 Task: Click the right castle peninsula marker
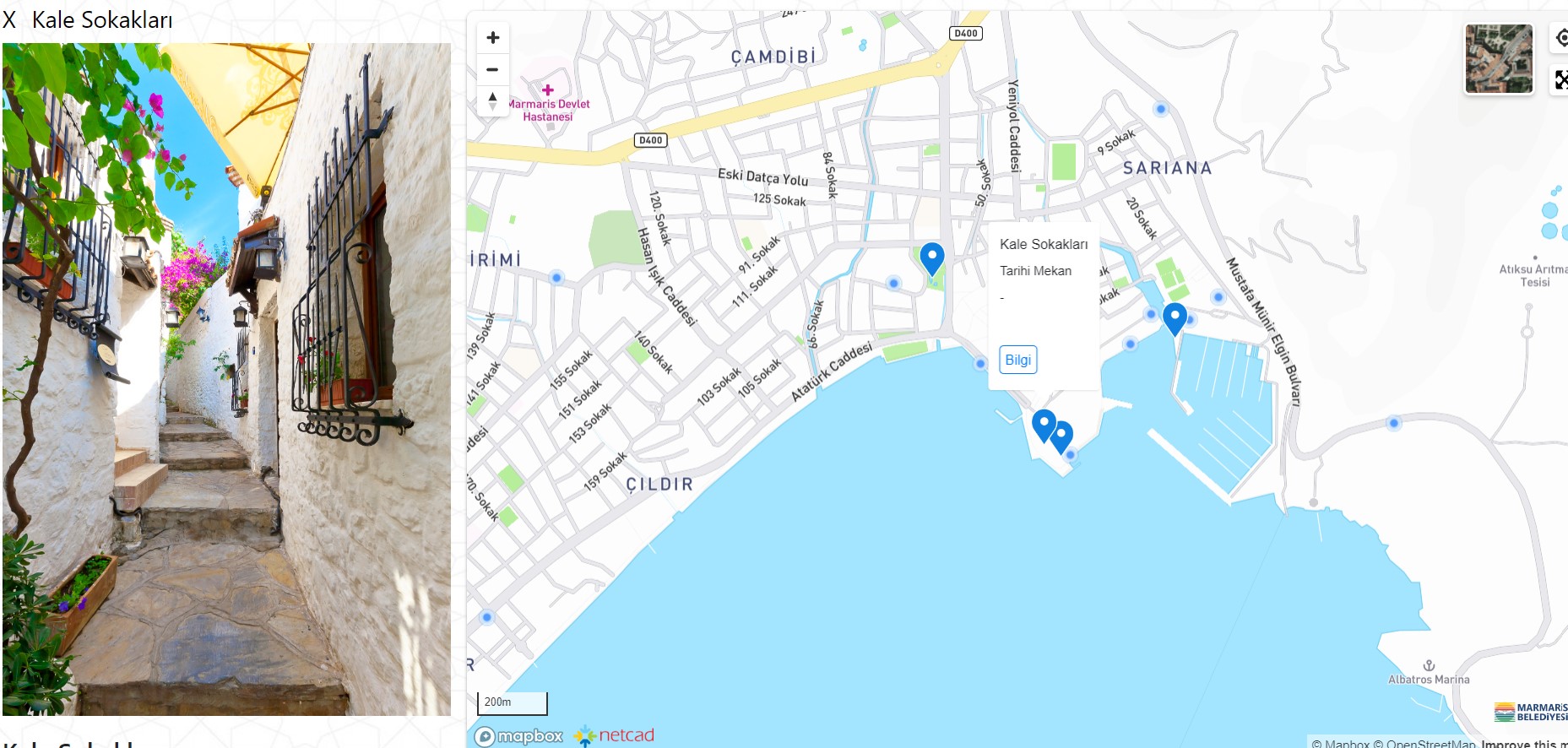[1061, 437]
